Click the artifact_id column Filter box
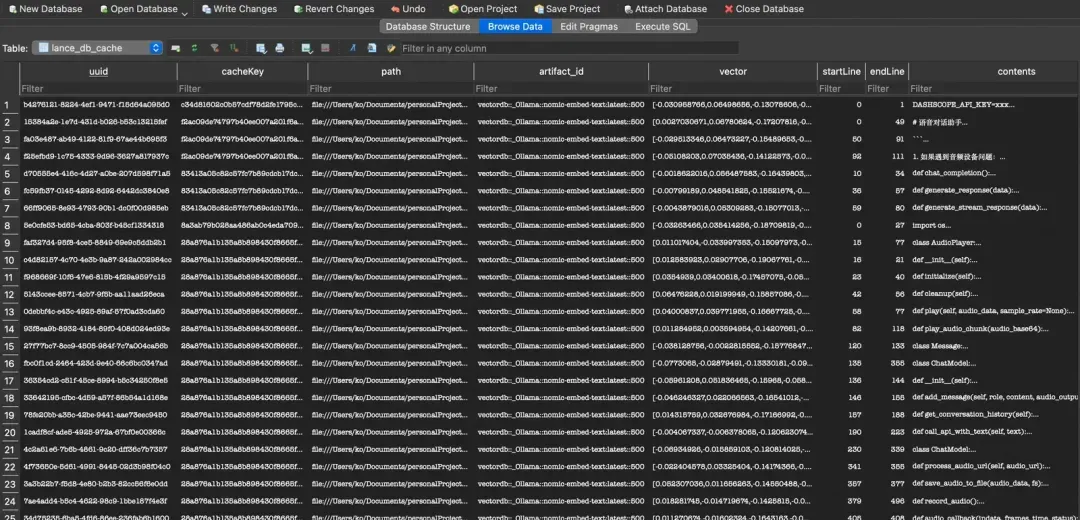The height and width of the screenshot is (520, 1080). tap(561, 89)
